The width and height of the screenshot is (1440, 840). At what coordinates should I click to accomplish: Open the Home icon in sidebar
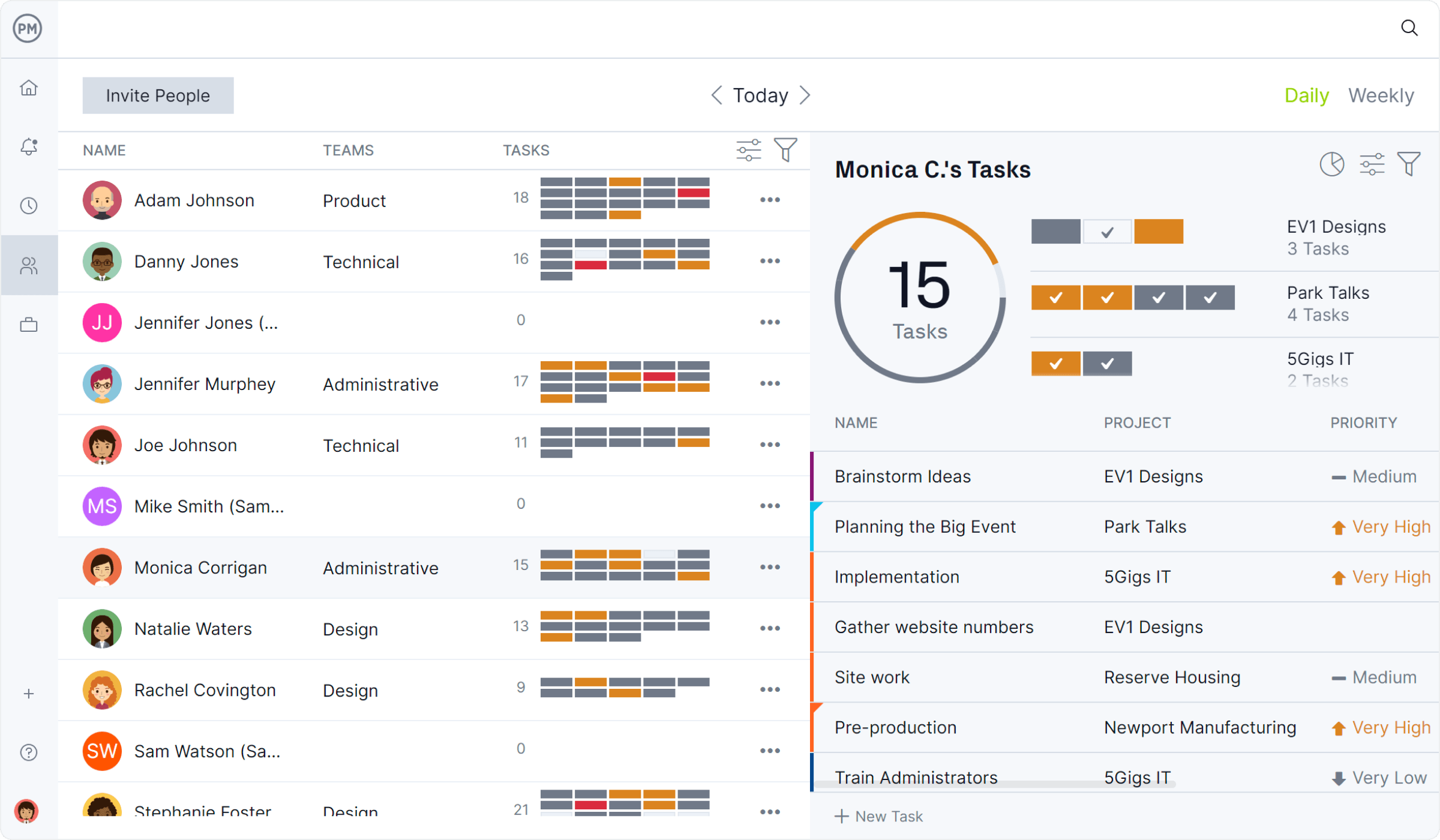[29, 88]
